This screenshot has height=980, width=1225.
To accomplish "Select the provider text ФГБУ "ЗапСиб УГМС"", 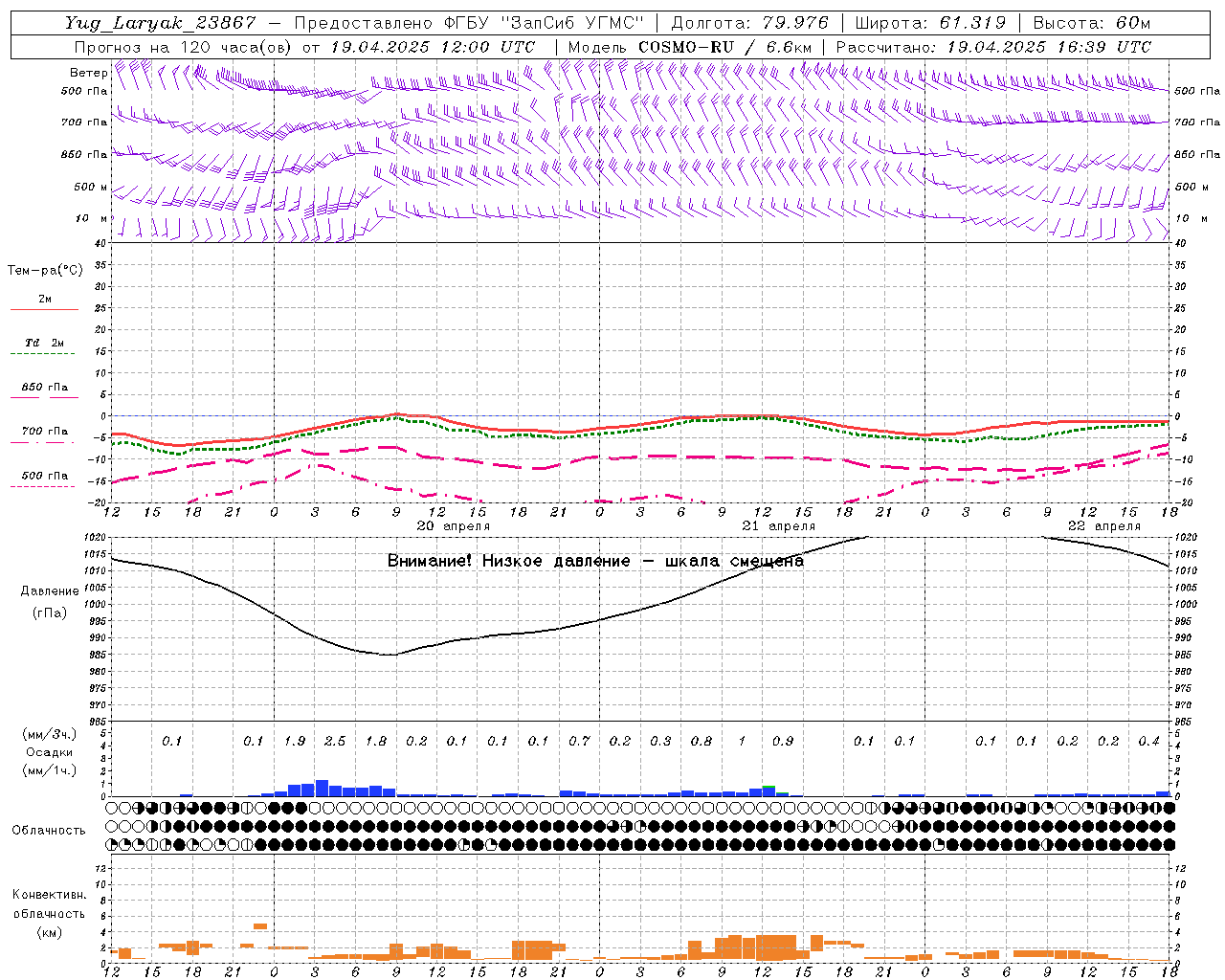I will point(545,24).
